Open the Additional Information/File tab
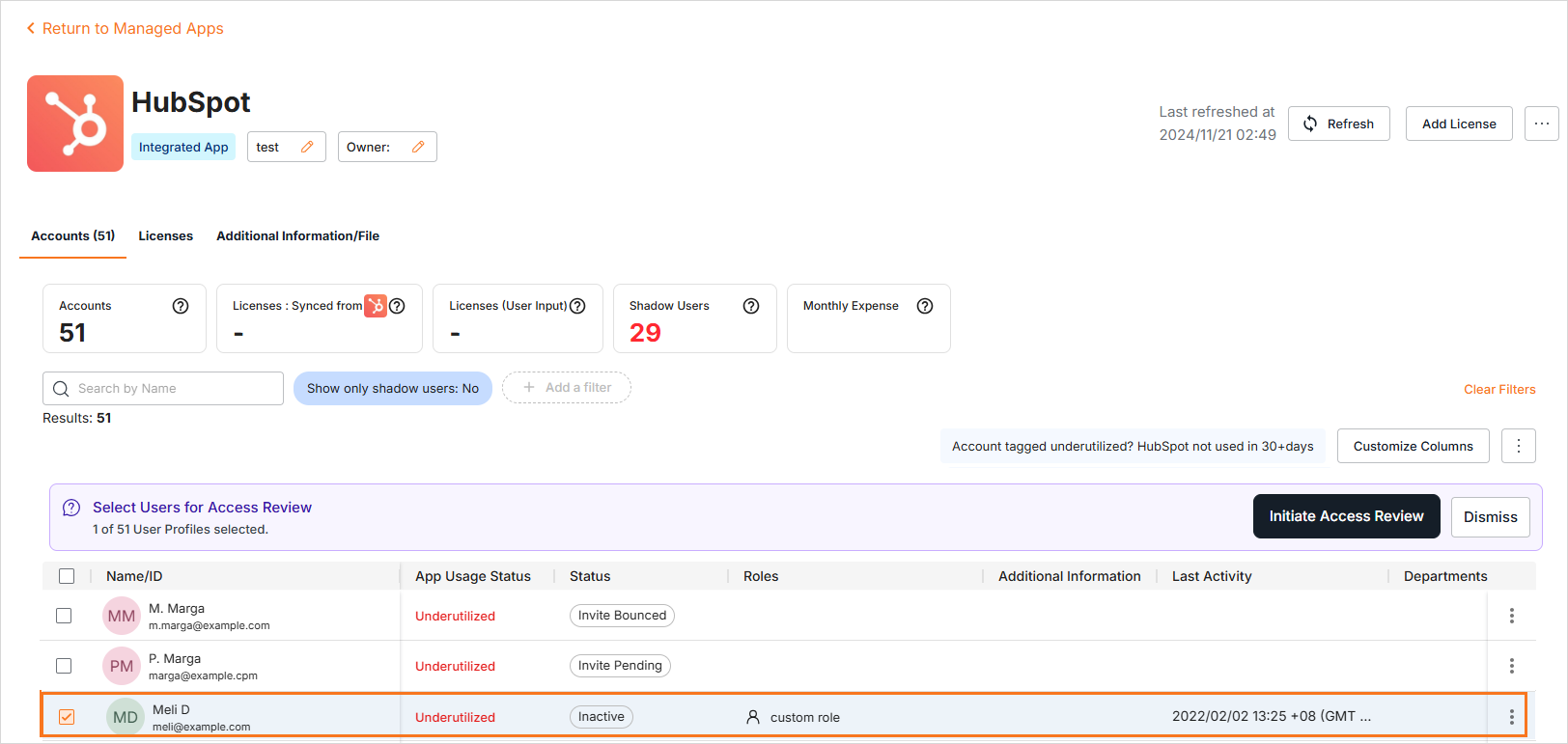 297,235
